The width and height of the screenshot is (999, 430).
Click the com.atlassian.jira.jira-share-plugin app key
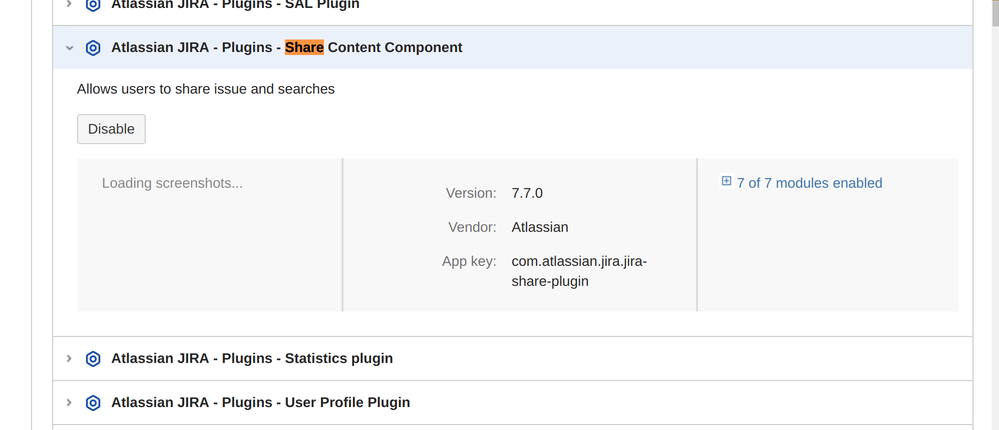click(x=579, y=271)
